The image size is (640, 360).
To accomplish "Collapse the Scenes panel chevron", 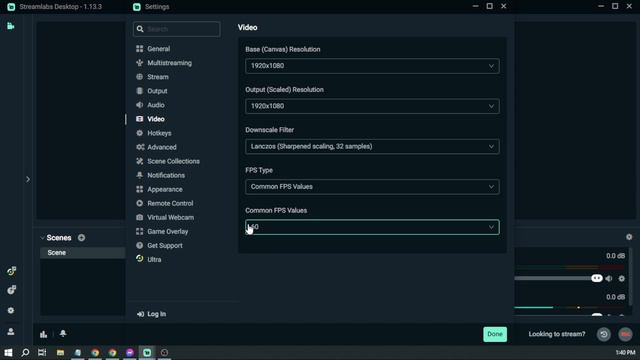I will point(42,238).
